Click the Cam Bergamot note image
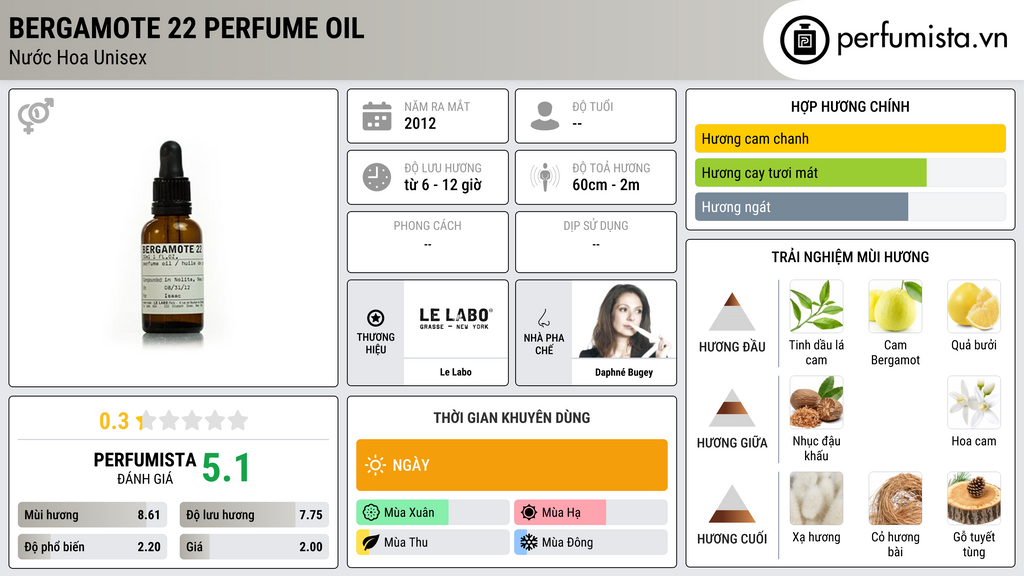 pos(895,307)
